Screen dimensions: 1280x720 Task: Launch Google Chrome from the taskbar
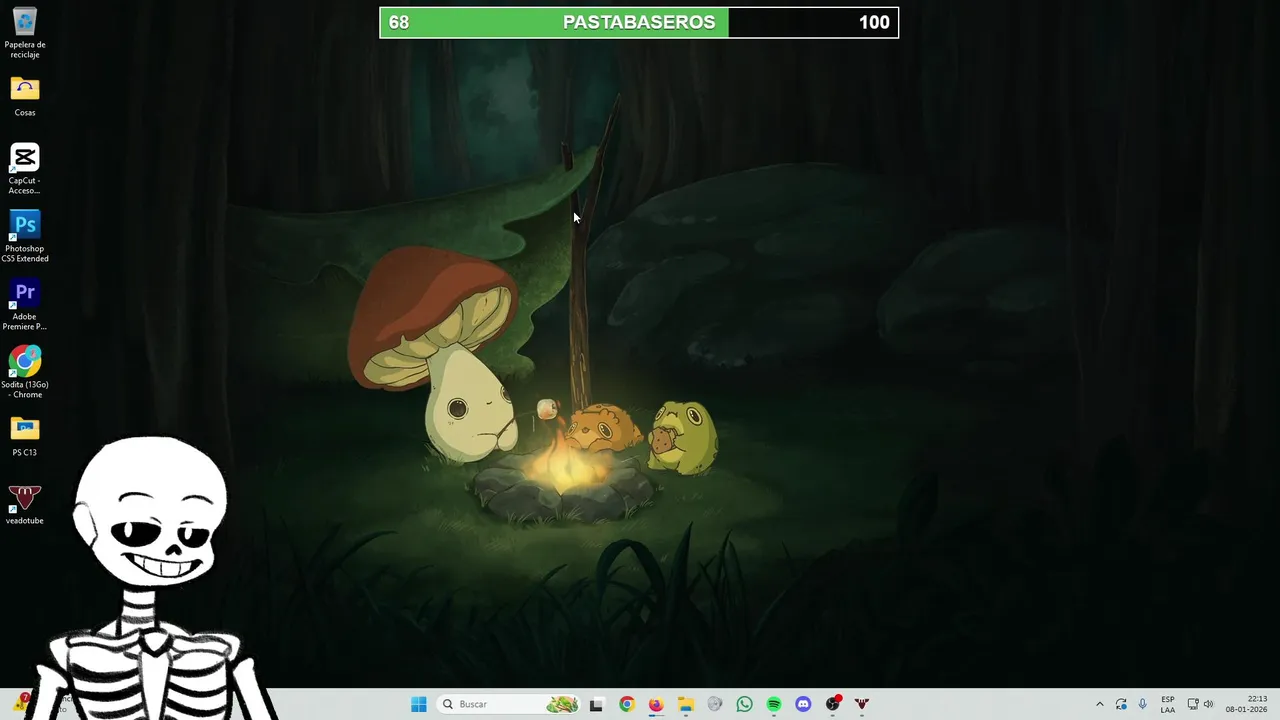pos(627,704)
